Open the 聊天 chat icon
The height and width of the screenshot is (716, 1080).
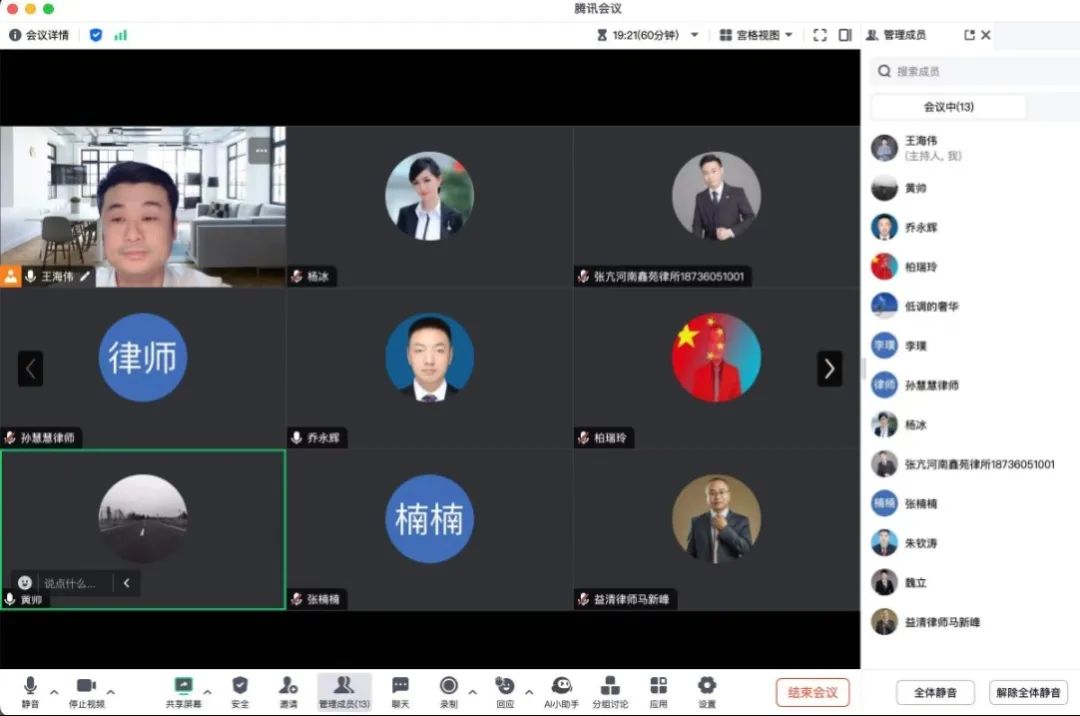(400, 686)
